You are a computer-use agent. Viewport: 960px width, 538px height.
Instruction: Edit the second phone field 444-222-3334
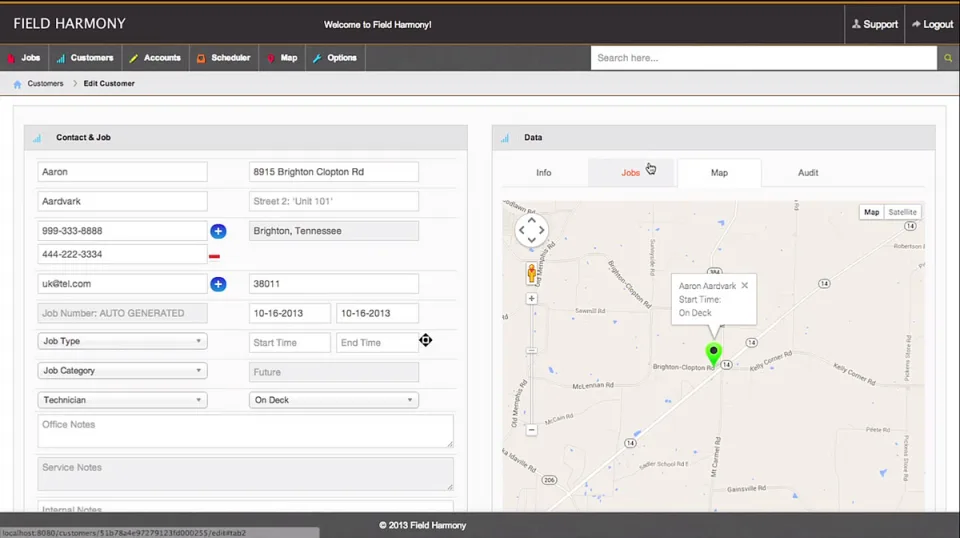point(122,254)
